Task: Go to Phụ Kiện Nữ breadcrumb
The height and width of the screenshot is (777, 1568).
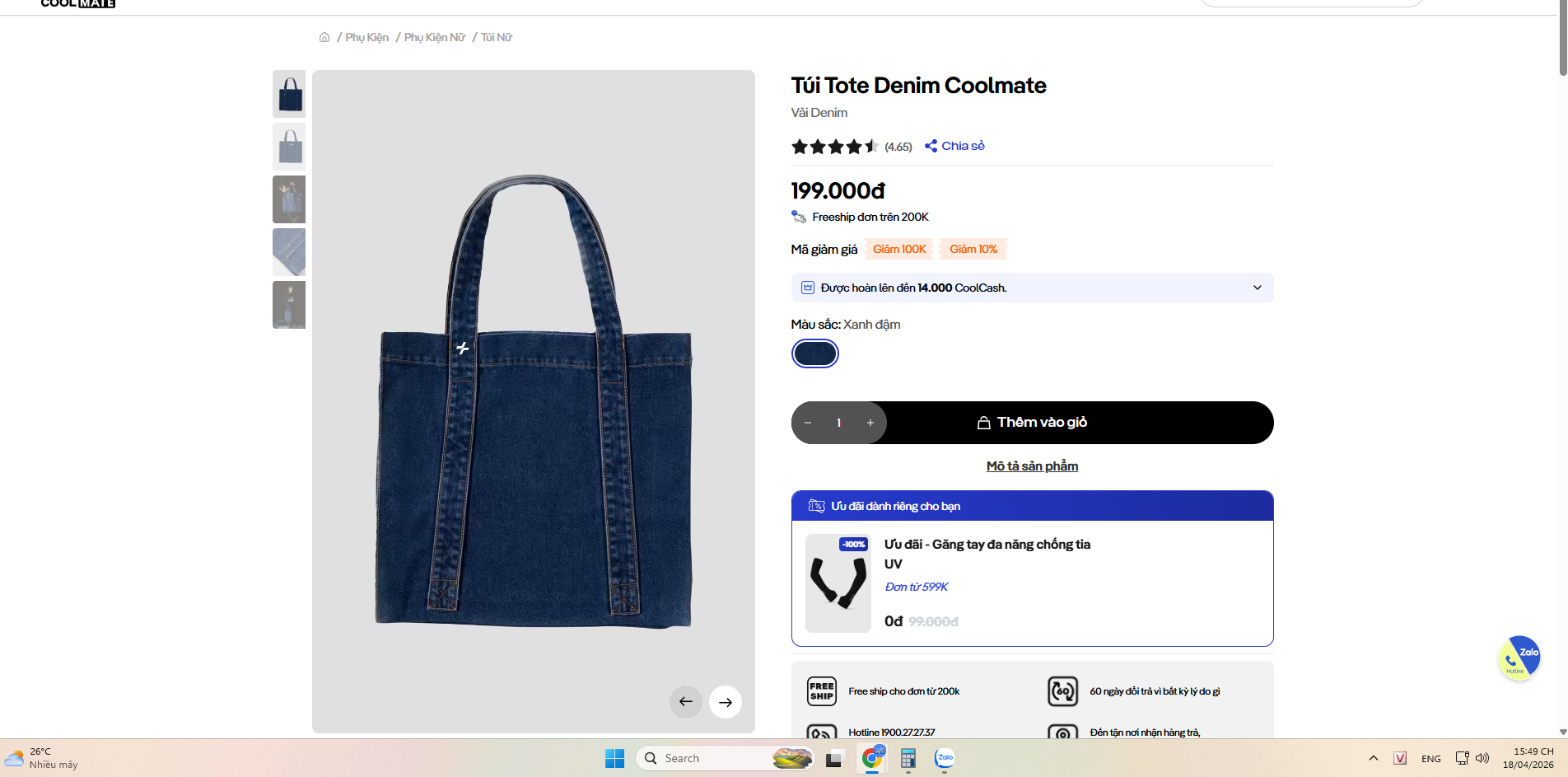Action: (x=435, y=37)
